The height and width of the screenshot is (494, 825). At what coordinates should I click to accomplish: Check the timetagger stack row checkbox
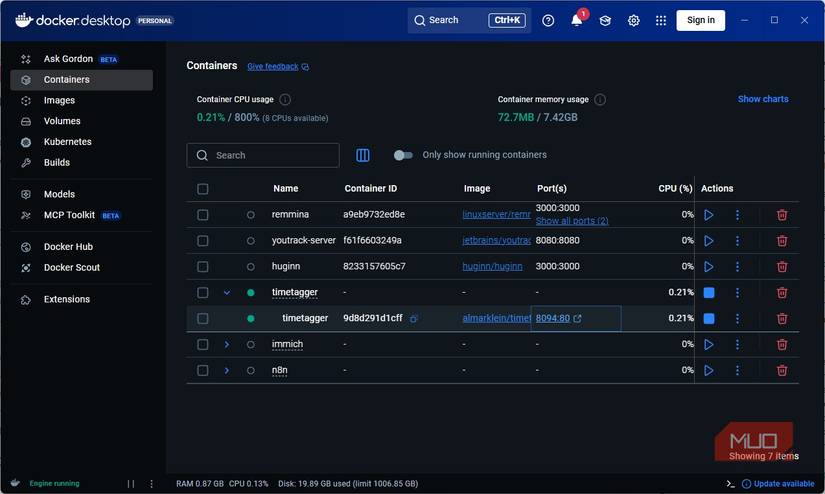pos(203,293)
